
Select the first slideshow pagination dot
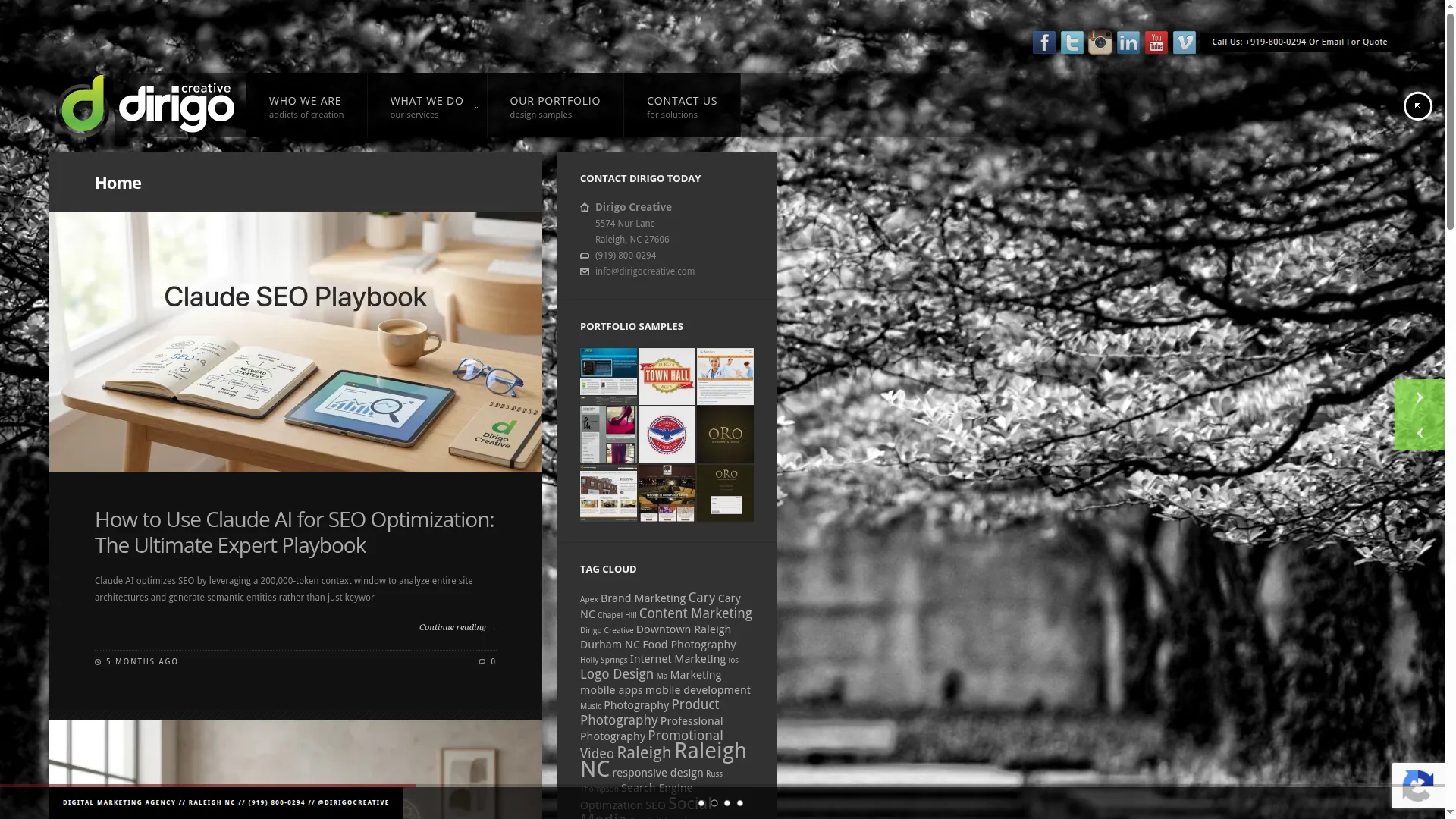click(x=701, y=803)
